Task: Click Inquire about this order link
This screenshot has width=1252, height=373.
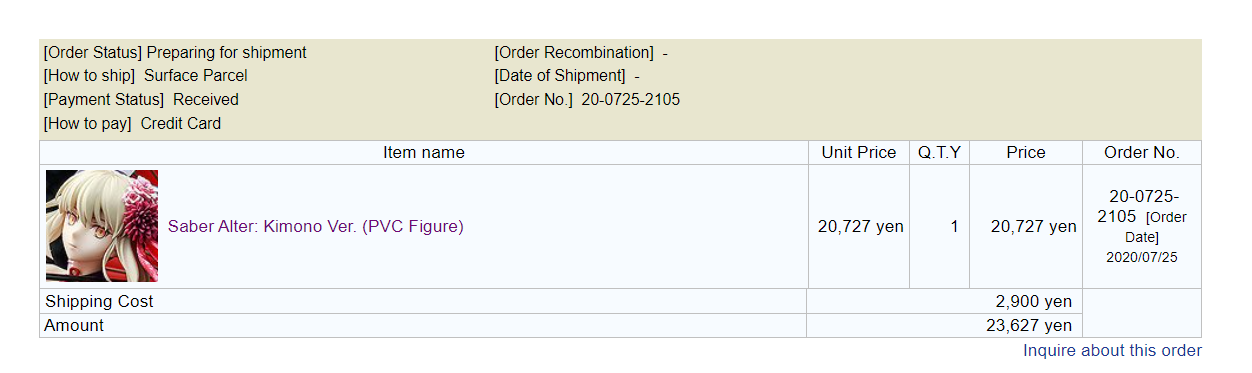Action: click(x=1112, y=350)
